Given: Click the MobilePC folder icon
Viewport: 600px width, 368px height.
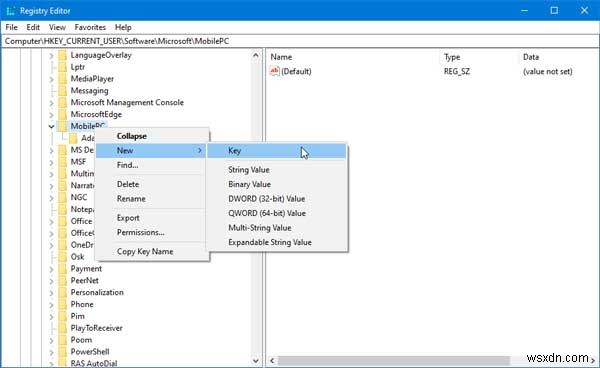Looking at the screenshot, I should point(62,126).
